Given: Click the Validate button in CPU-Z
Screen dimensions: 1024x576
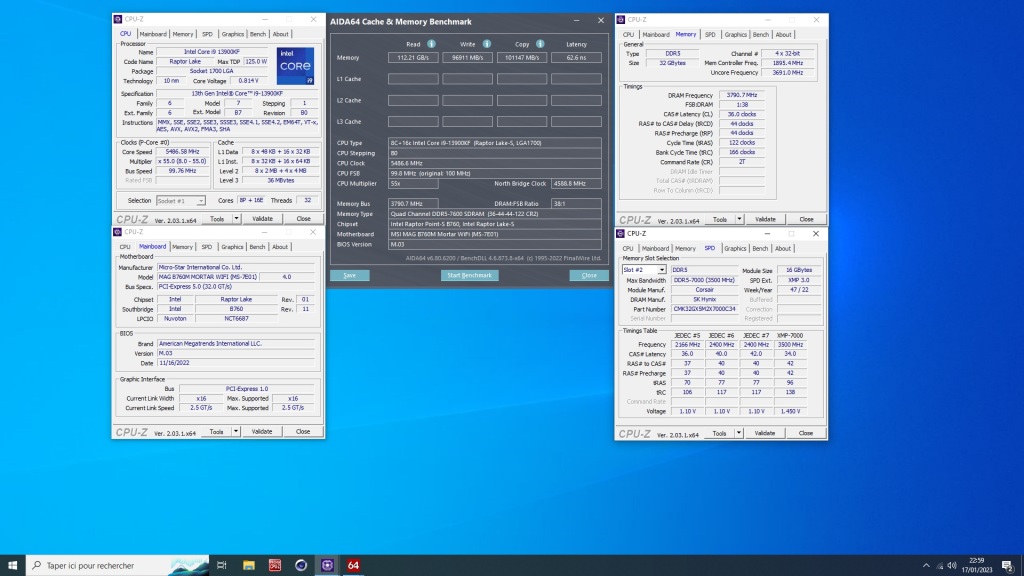Looking at the screenshot, I should pyautogui.click(x=263, y=218).
